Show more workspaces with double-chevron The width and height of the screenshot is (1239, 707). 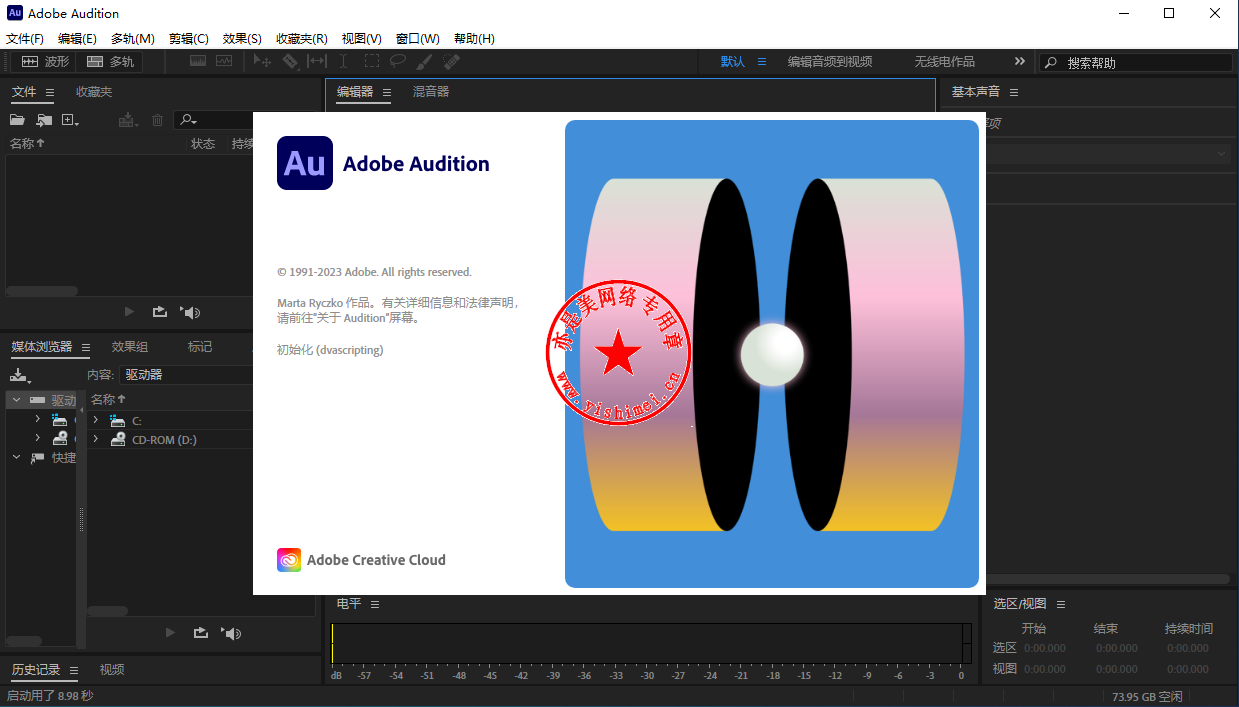pyautogui.click(x=1020, y=61)
